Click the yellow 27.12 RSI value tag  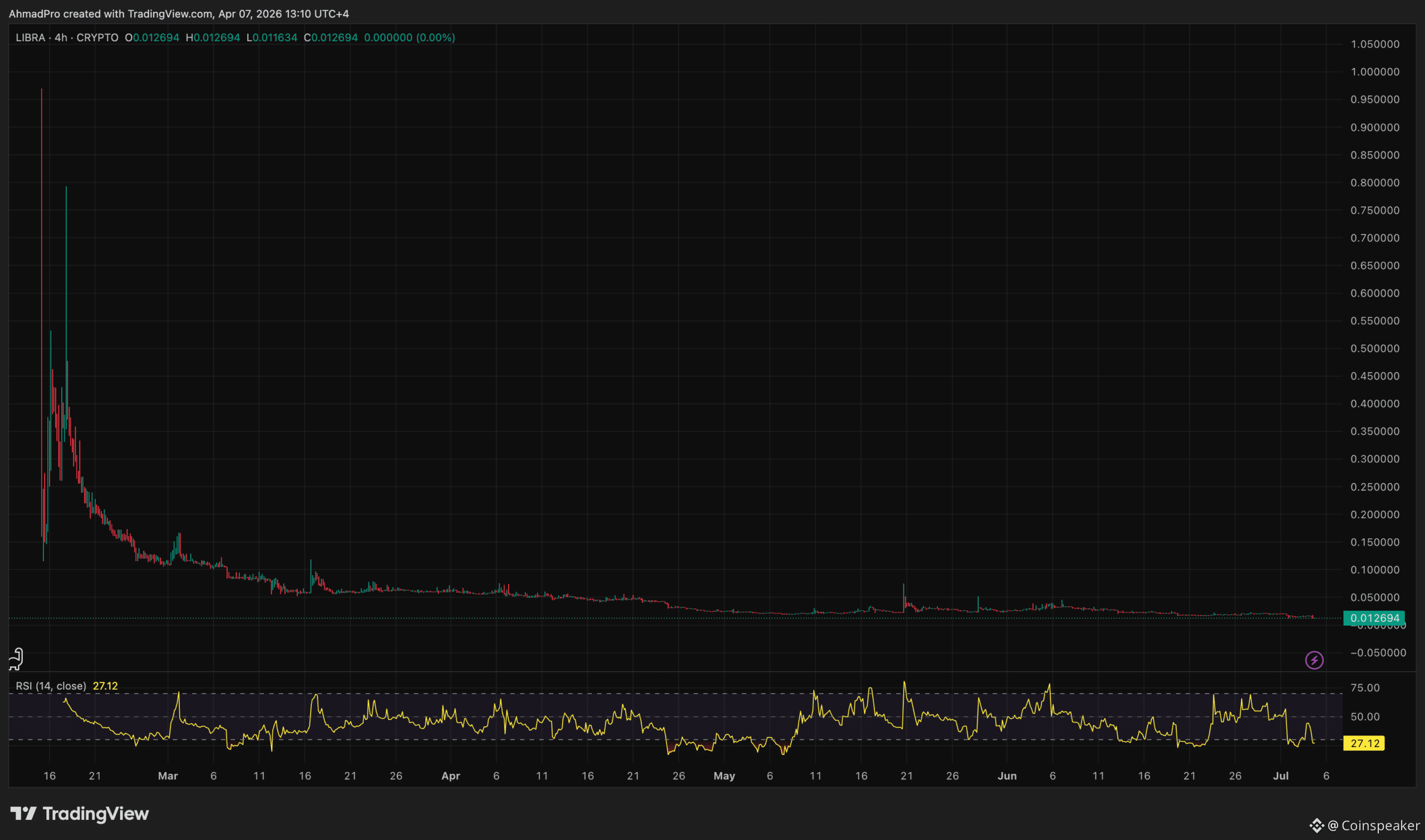(1364, 743)
